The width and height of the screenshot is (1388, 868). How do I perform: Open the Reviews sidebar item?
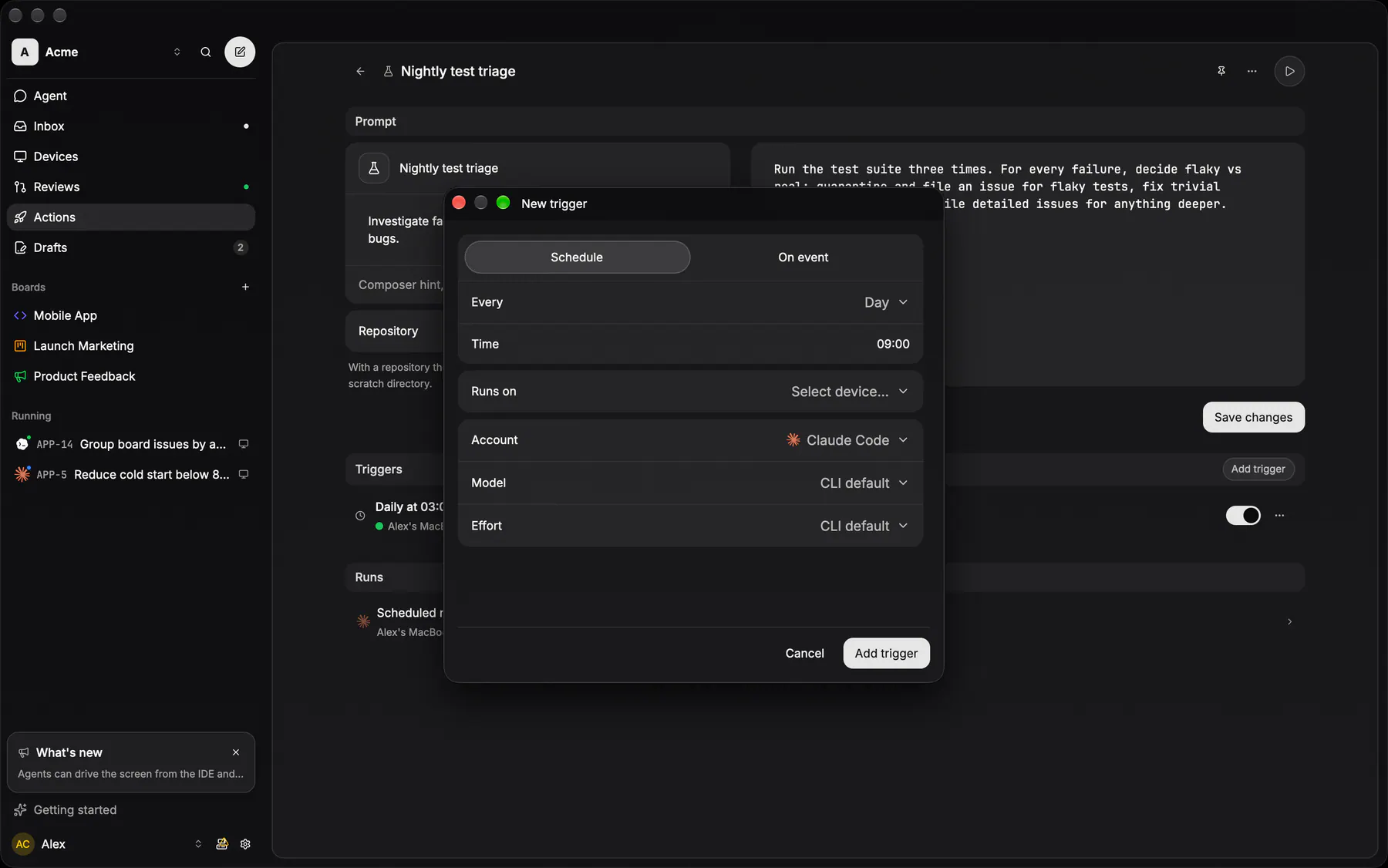[x=131, y=187]
